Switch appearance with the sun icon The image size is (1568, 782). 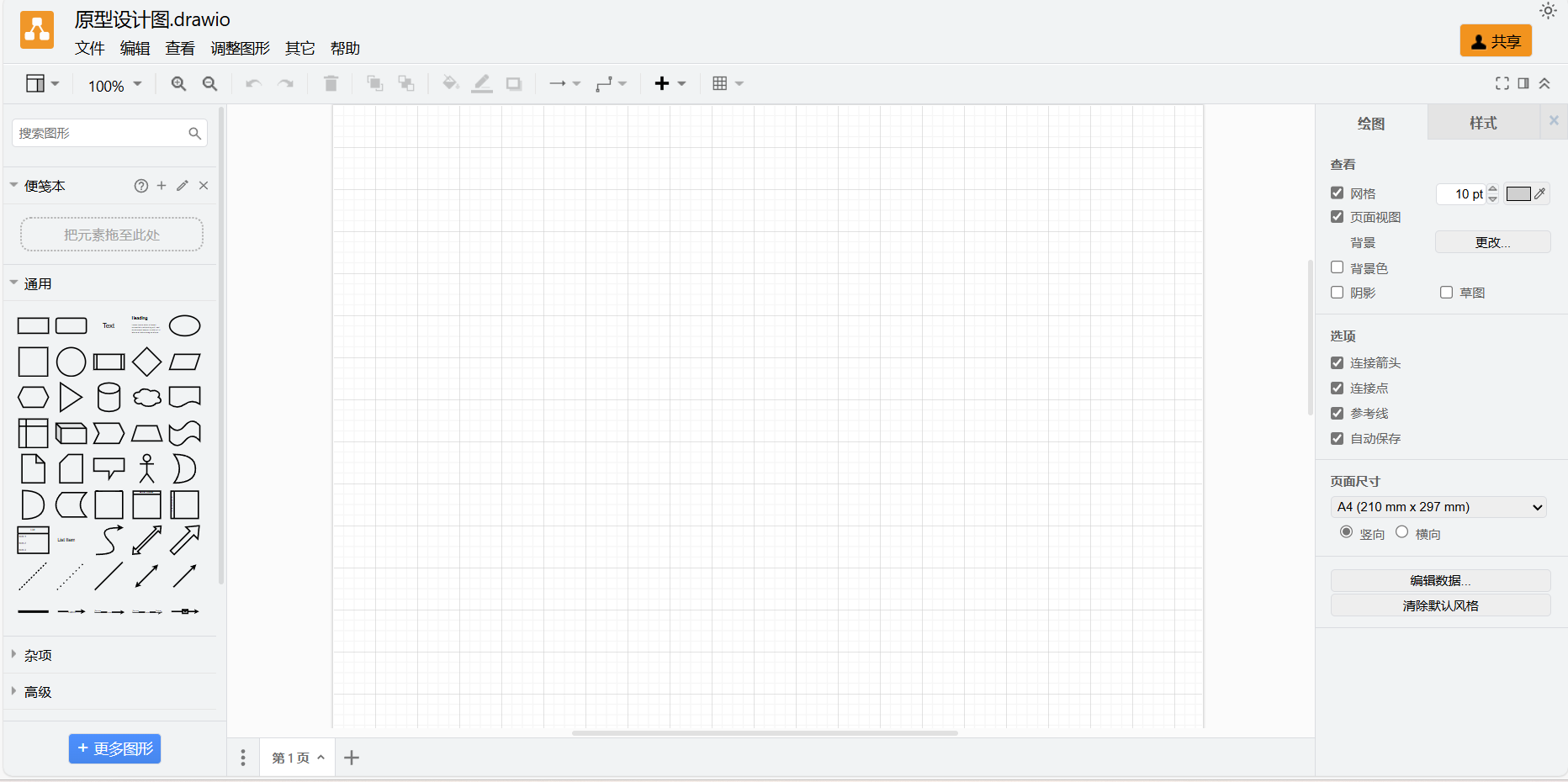(x=1548, y=11)
